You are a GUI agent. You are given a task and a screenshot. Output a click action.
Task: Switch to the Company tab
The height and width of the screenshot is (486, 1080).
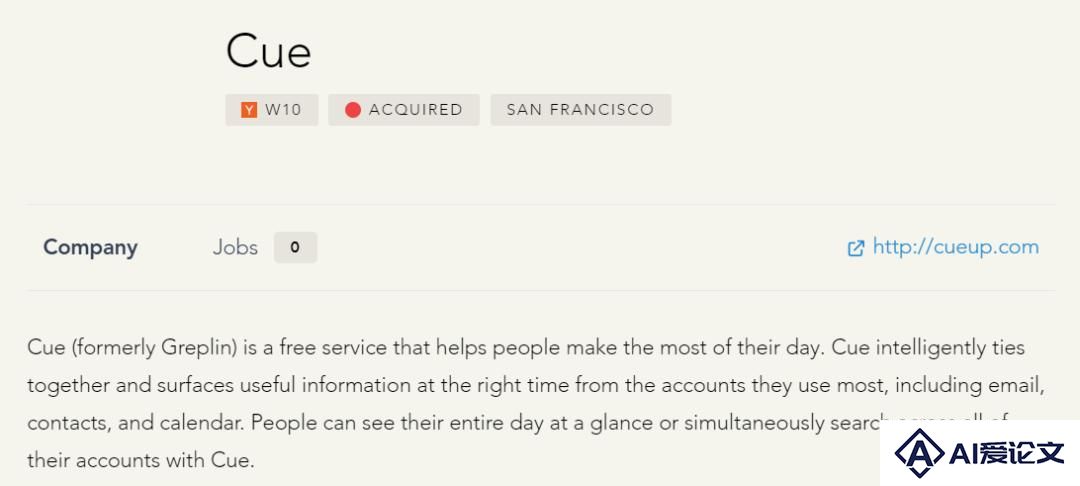click(x=90, y=247)
